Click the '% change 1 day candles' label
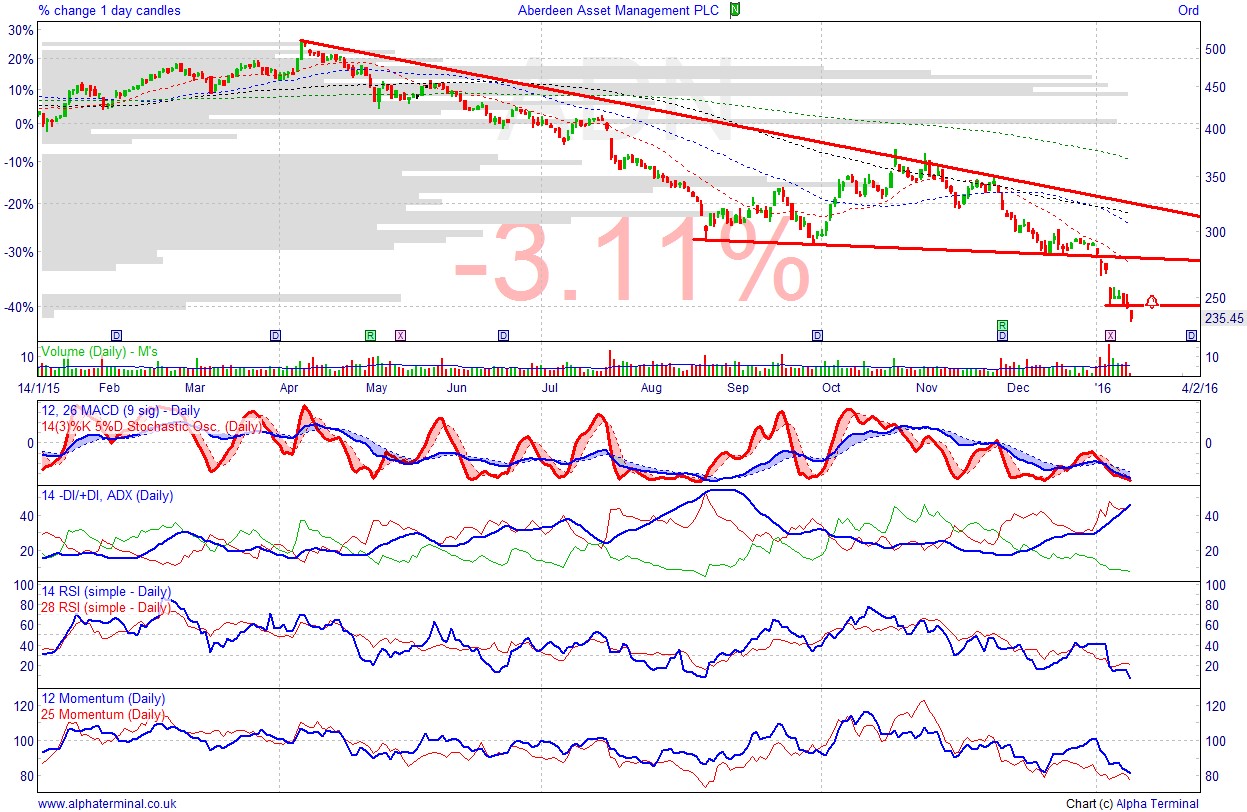1247x812 pixels. pyautogui.click(x=110, y=10)
